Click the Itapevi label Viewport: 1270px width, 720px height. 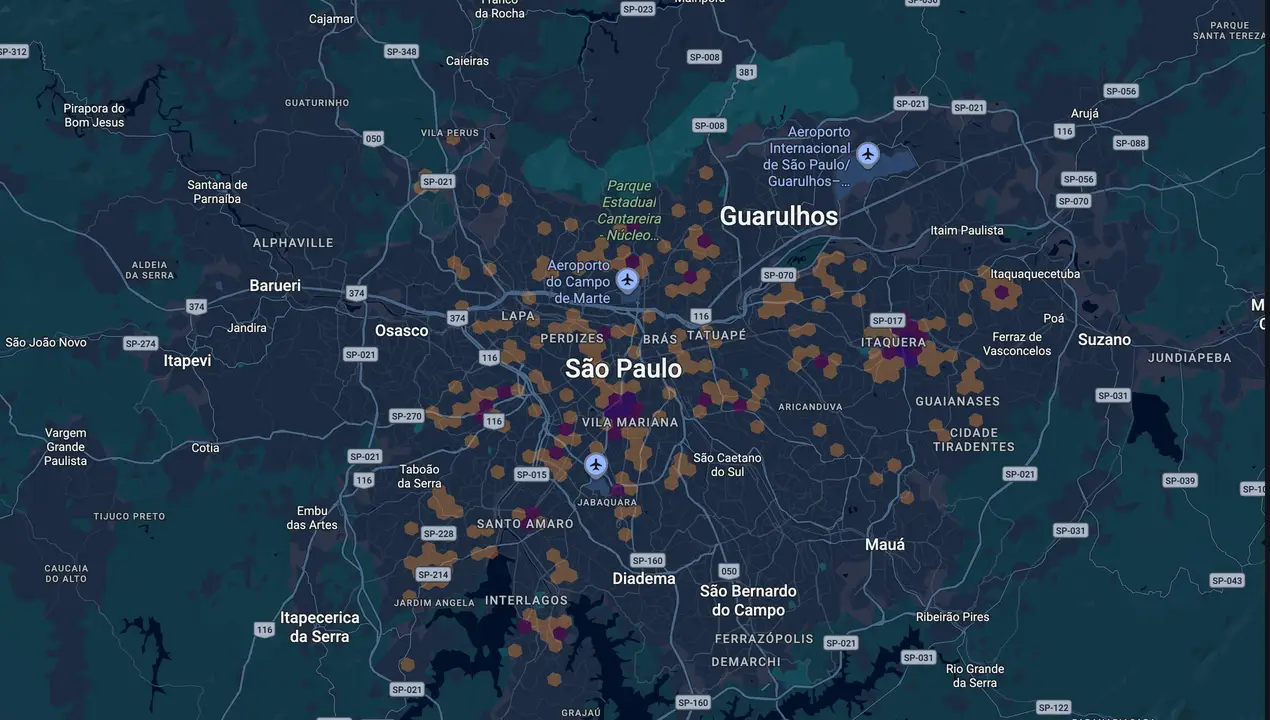click(187, 360)
